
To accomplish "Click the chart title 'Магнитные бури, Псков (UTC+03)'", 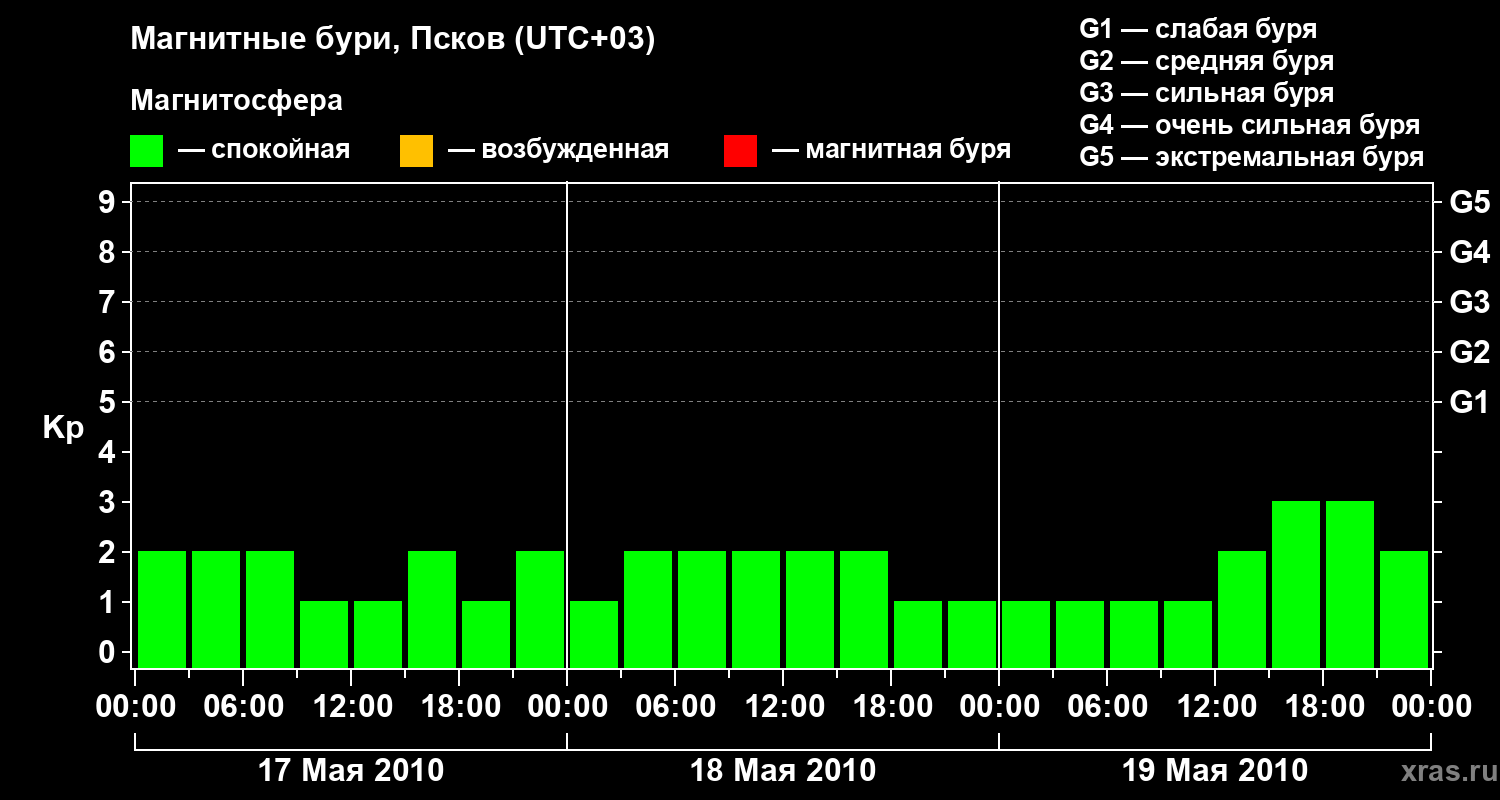I will coord(393,40).
